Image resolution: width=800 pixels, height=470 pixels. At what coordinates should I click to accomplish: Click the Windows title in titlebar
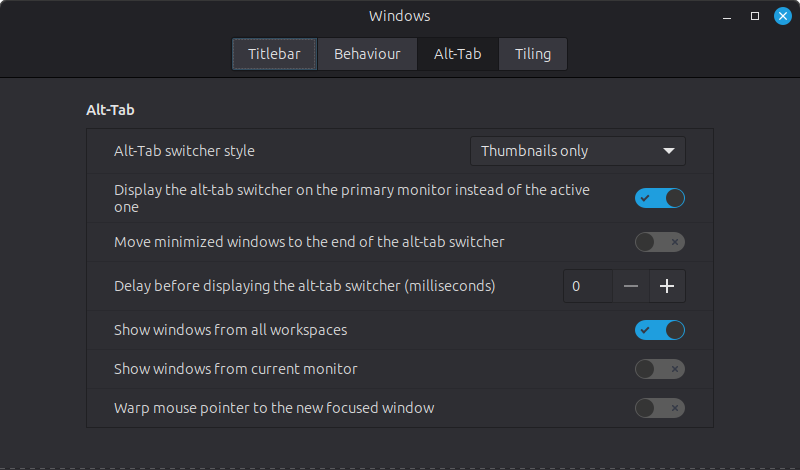(x=399, y=16)
